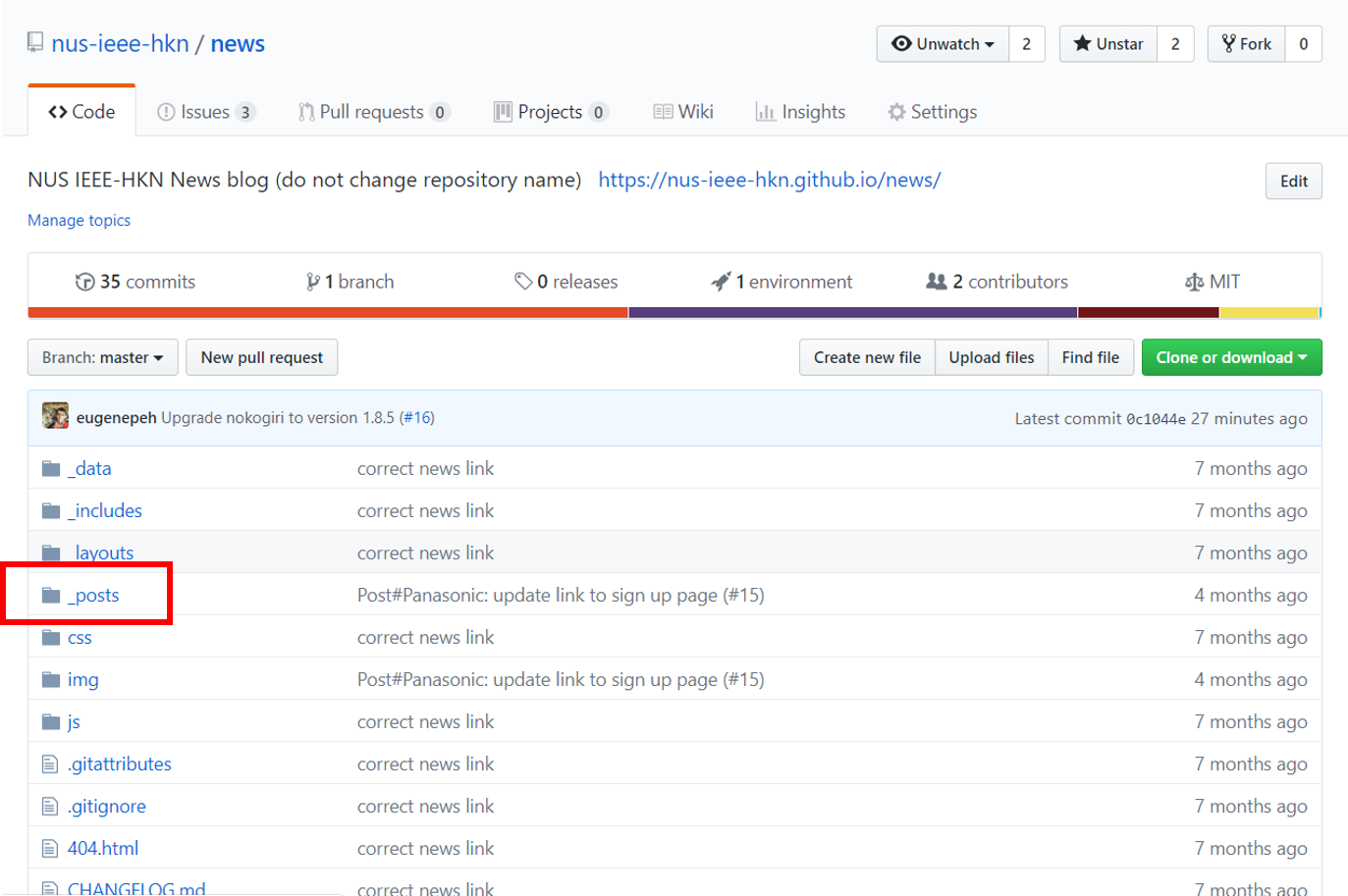Open the news repository name link
Screen dimensions: 1348x896
pyautogui.click(x=238, y=44)
